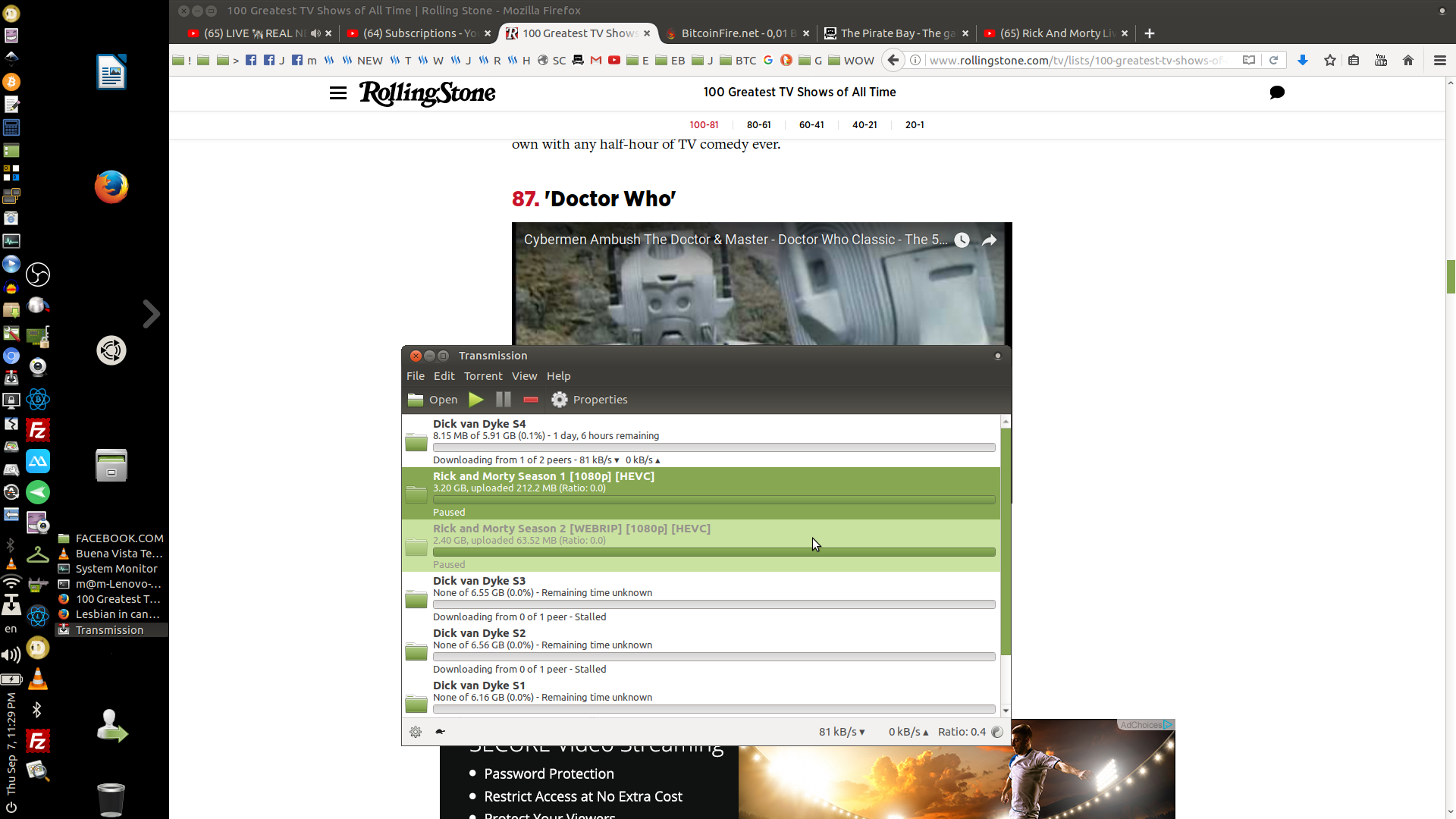Launch Firefox from the desktop icon
The image size is (1456, 819).
pyautogui.click(x=111, y=187)
